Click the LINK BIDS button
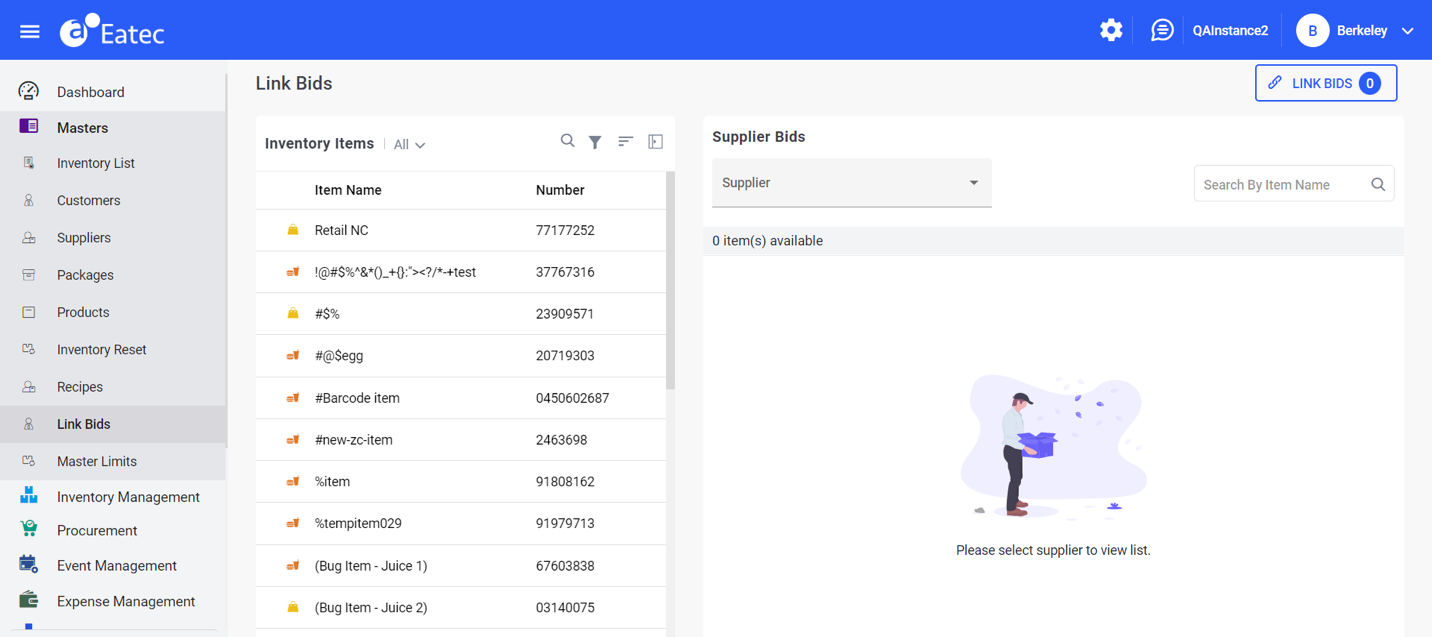The image size is (1432, 637). coord(1326,83)
